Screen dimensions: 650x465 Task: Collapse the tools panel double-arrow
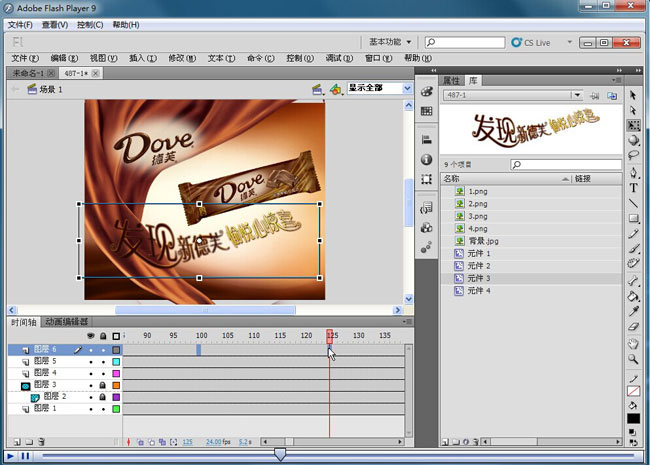pos(638,70)
